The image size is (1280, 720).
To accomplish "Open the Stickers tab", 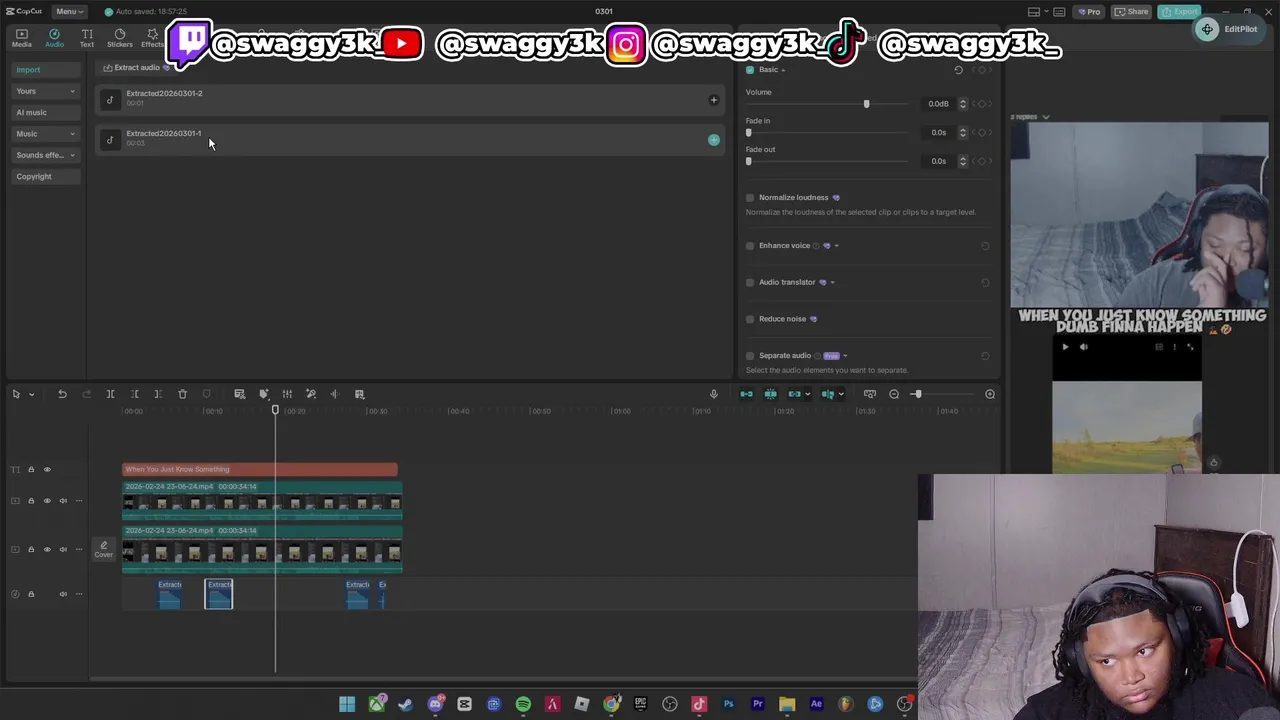I will tap(120, 38).
